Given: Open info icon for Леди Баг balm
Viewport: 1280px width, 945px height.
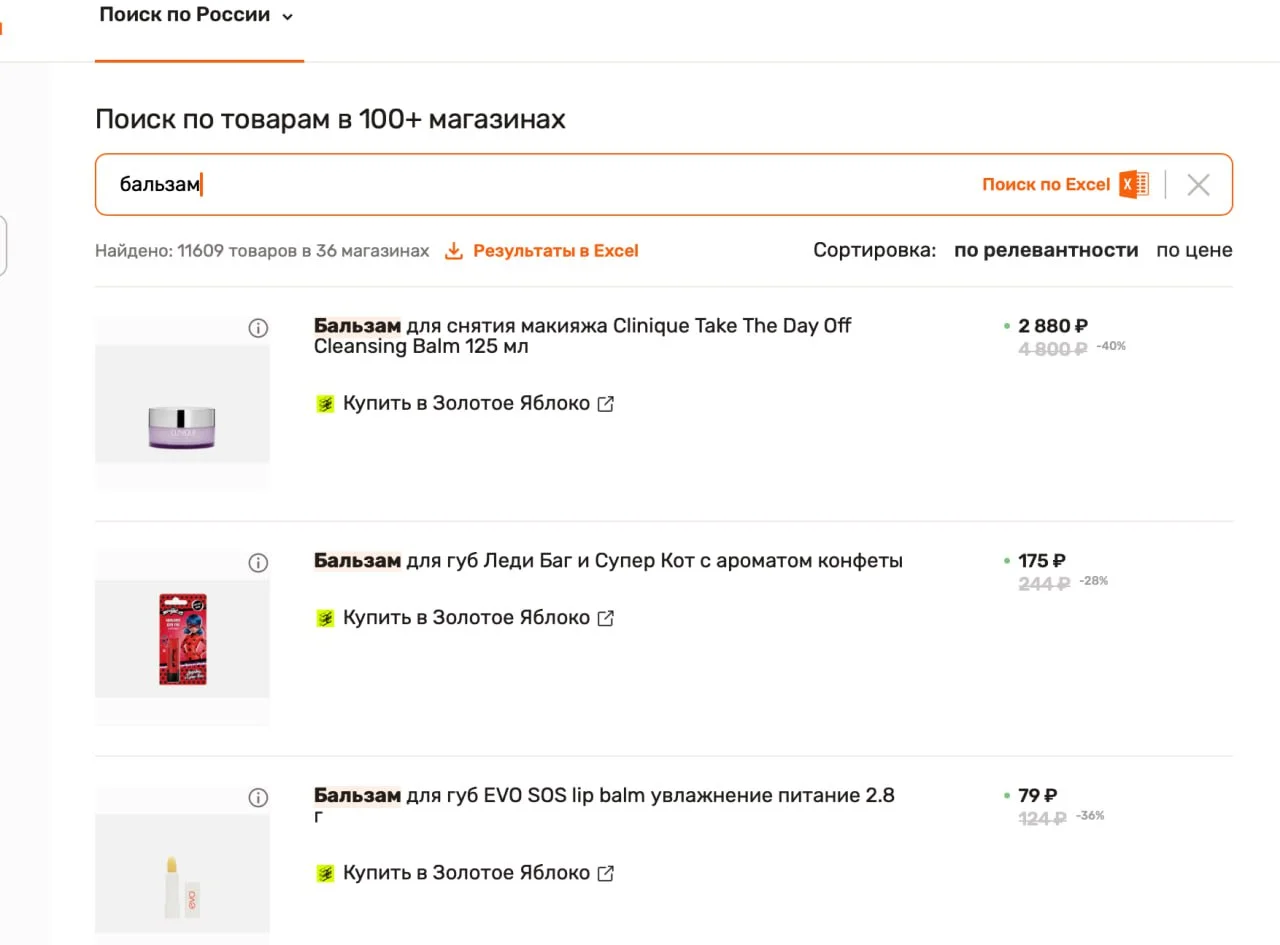Looking at the screenshot, I should point(258,563).
